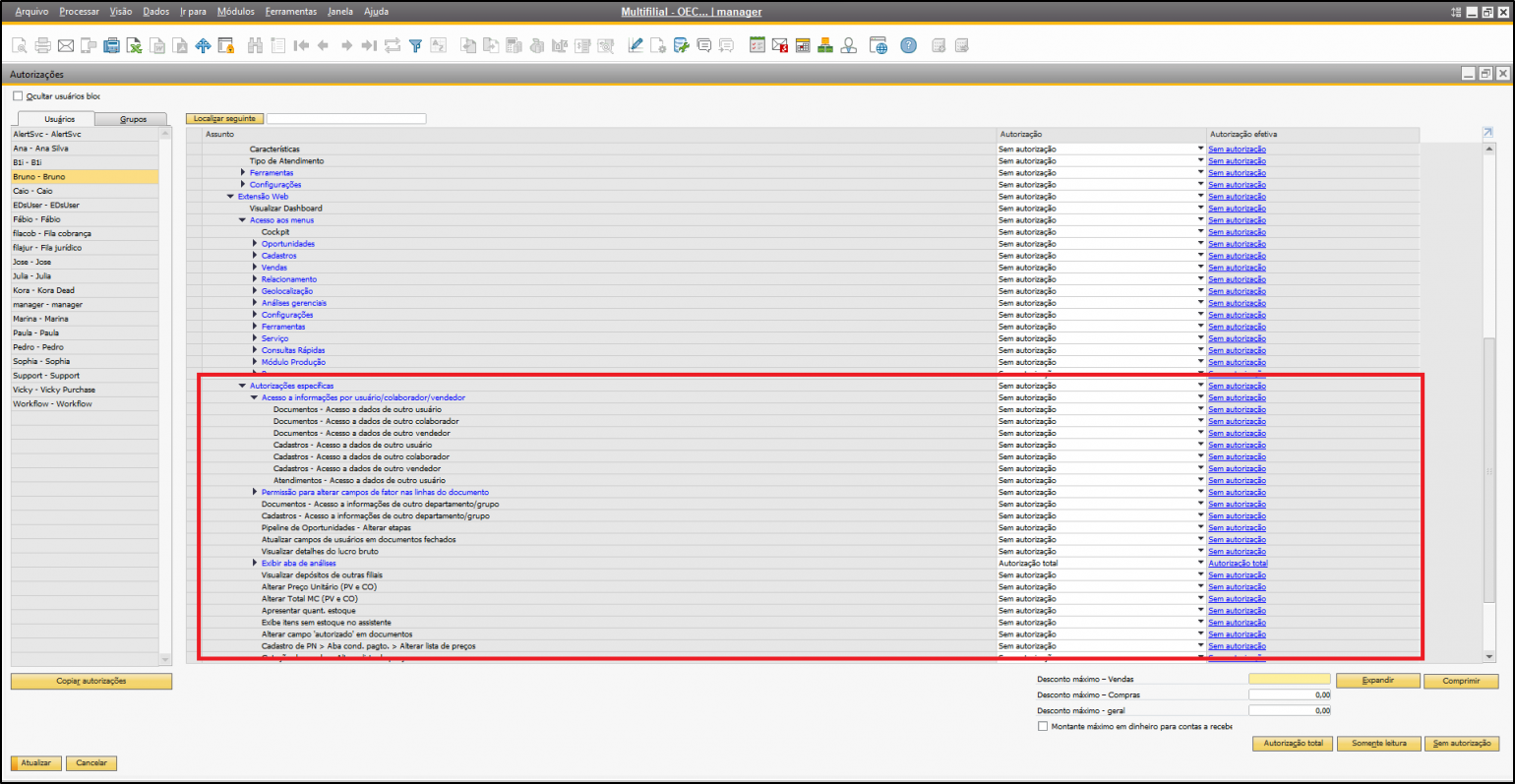Export to PDF toolbar icon
The width and height of the screenshot is (1515, 784).
180,45
